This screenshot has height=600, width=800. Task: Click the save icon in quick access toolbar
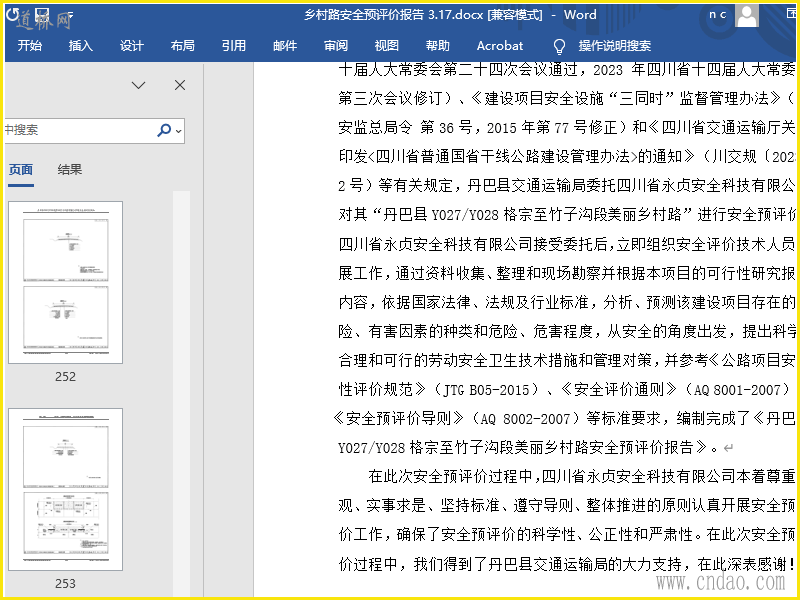click(x=43, y=14)
